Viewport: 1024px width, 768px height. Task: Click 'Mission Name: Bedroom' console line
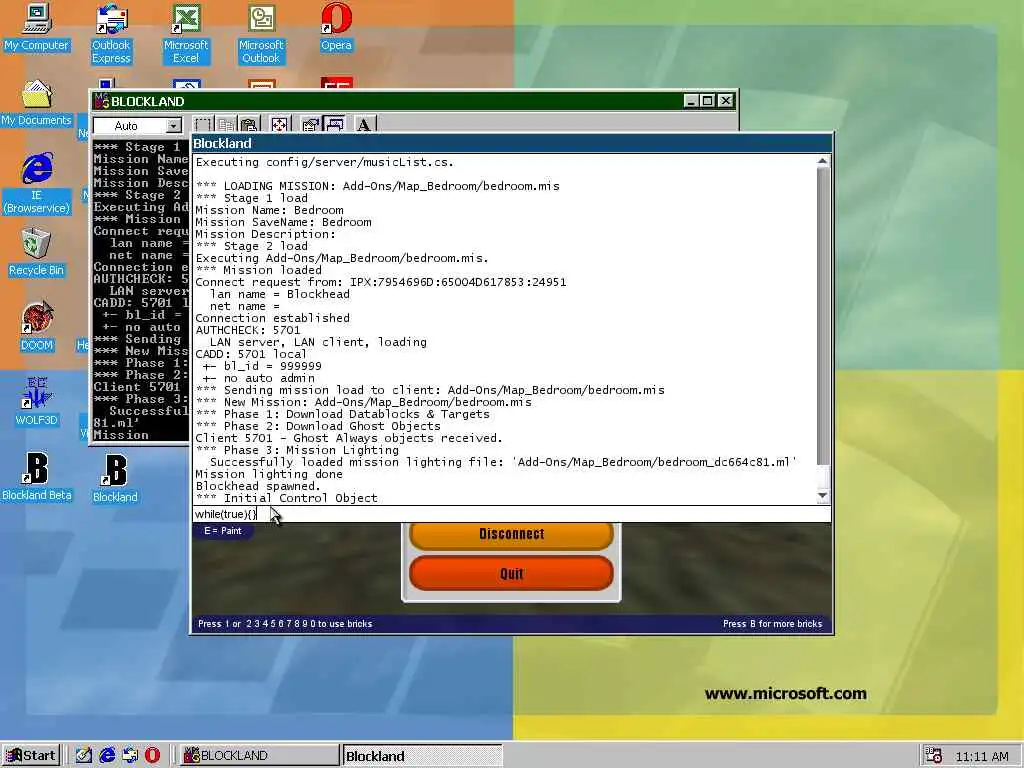pos(269,210)
